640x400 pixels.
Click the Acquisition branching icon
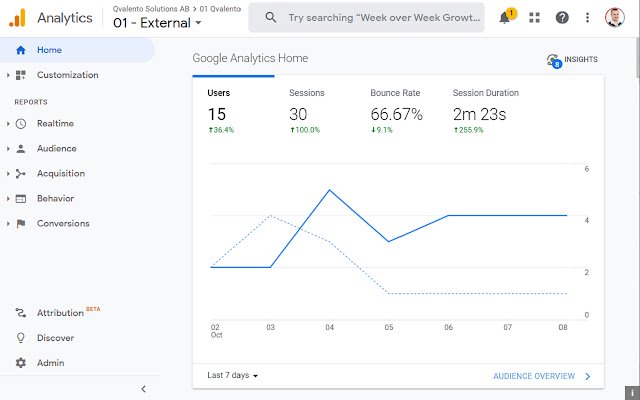coord(20,173)
